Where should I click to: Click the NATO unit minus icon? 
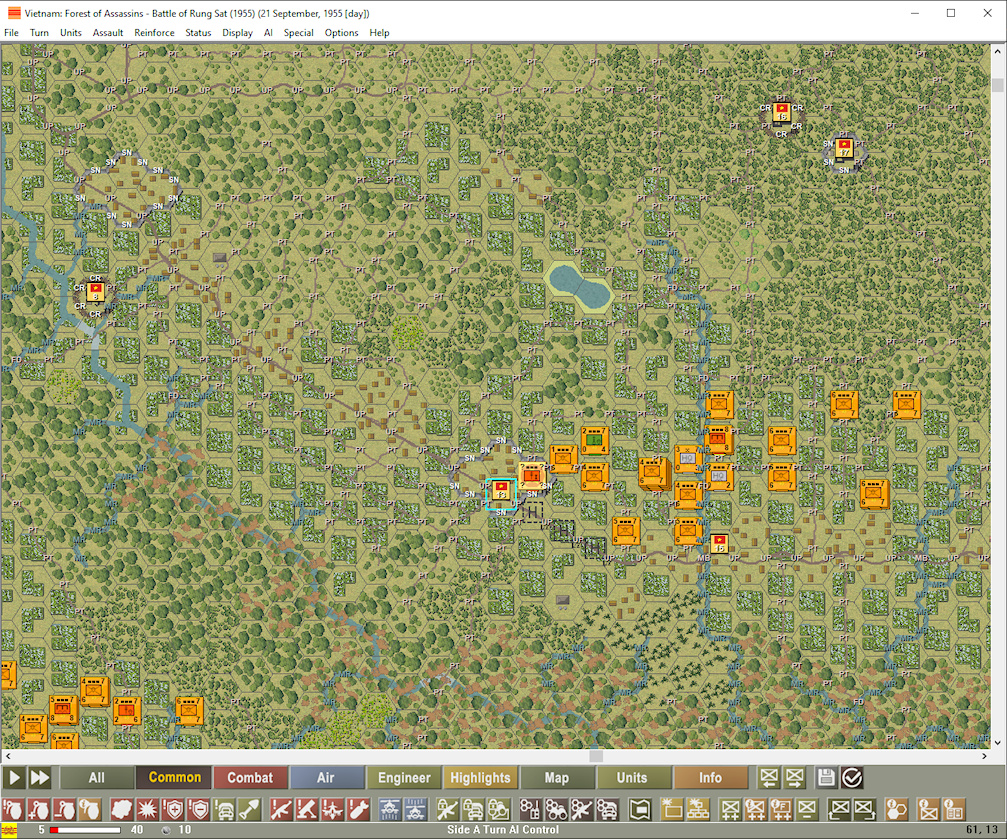[807, 809]
